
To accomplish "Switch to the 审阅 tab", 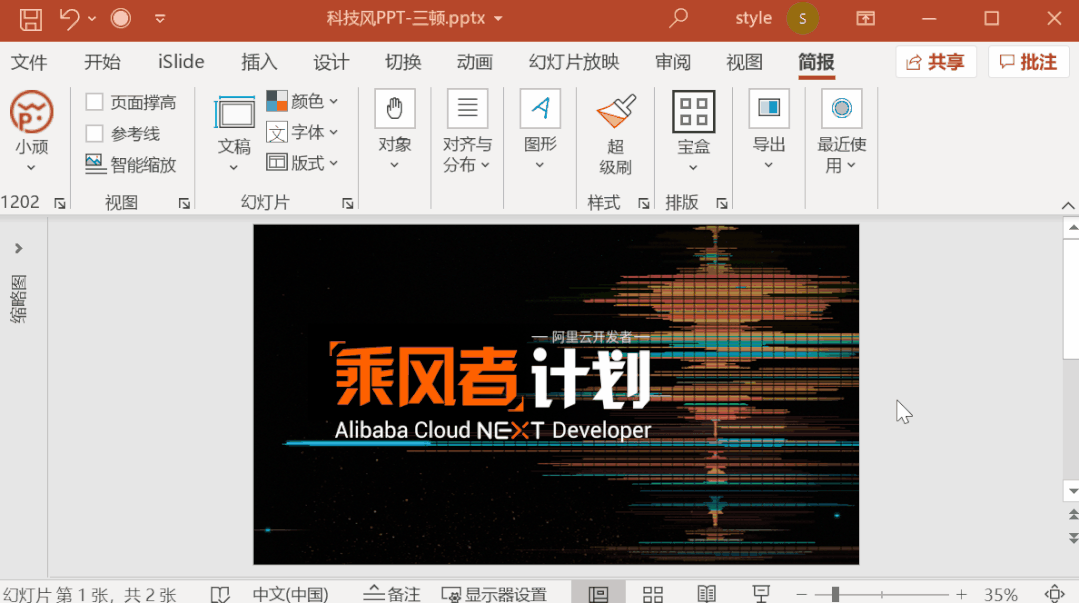I will click(672, 62).
